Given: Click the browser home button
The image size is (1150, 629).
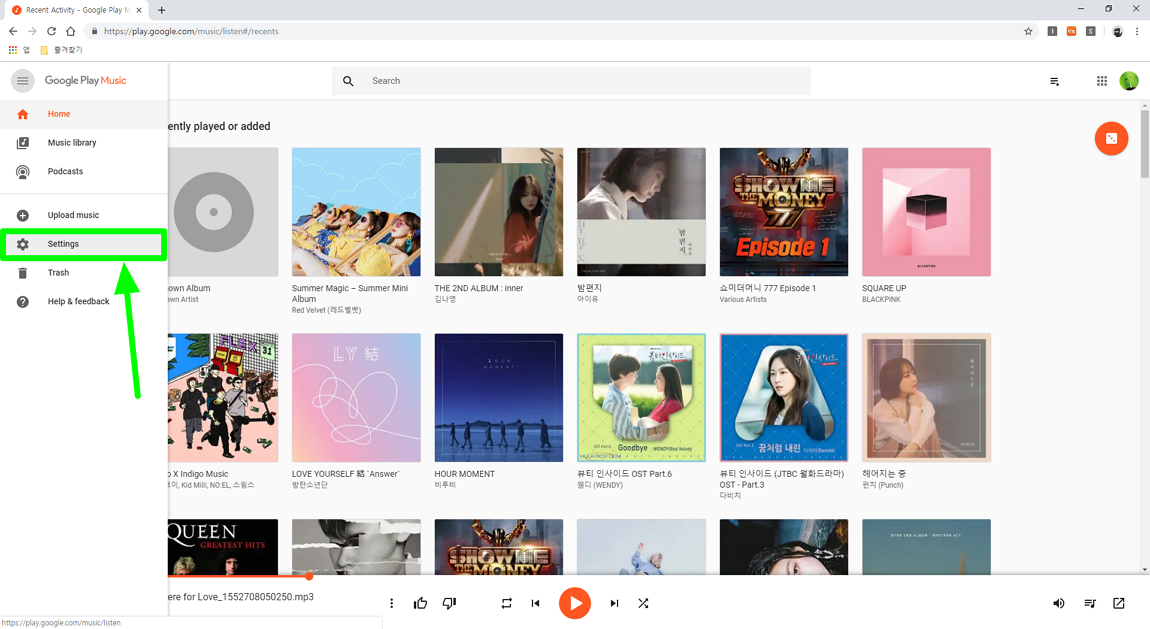Looking at the screenshot, I should click(70, 32).
